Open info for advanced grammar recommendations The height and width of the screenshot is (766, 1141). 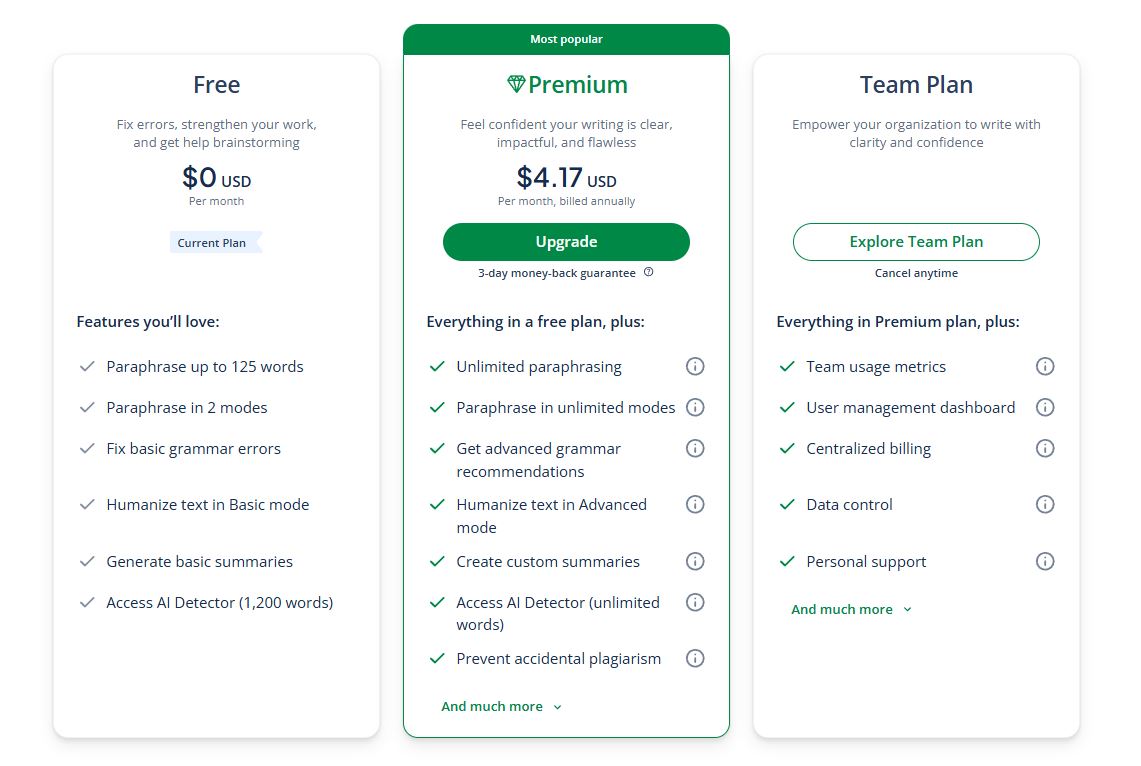[695, 449]
